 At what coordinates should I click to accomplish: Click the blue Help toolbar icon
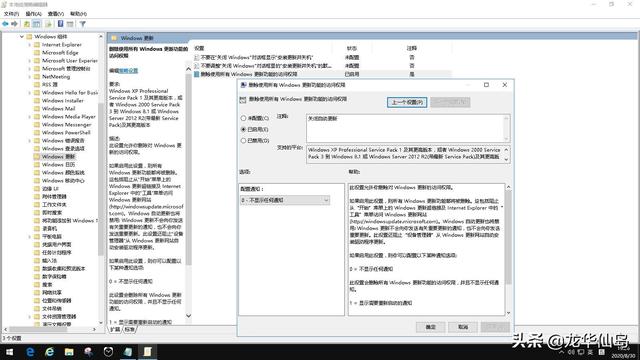coord(60,24)
